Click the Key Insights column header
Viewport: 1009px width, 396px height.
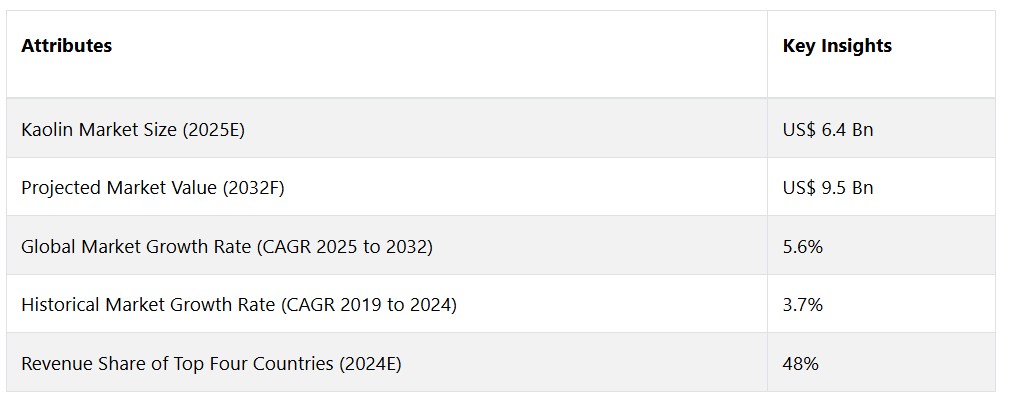[837, 46]
